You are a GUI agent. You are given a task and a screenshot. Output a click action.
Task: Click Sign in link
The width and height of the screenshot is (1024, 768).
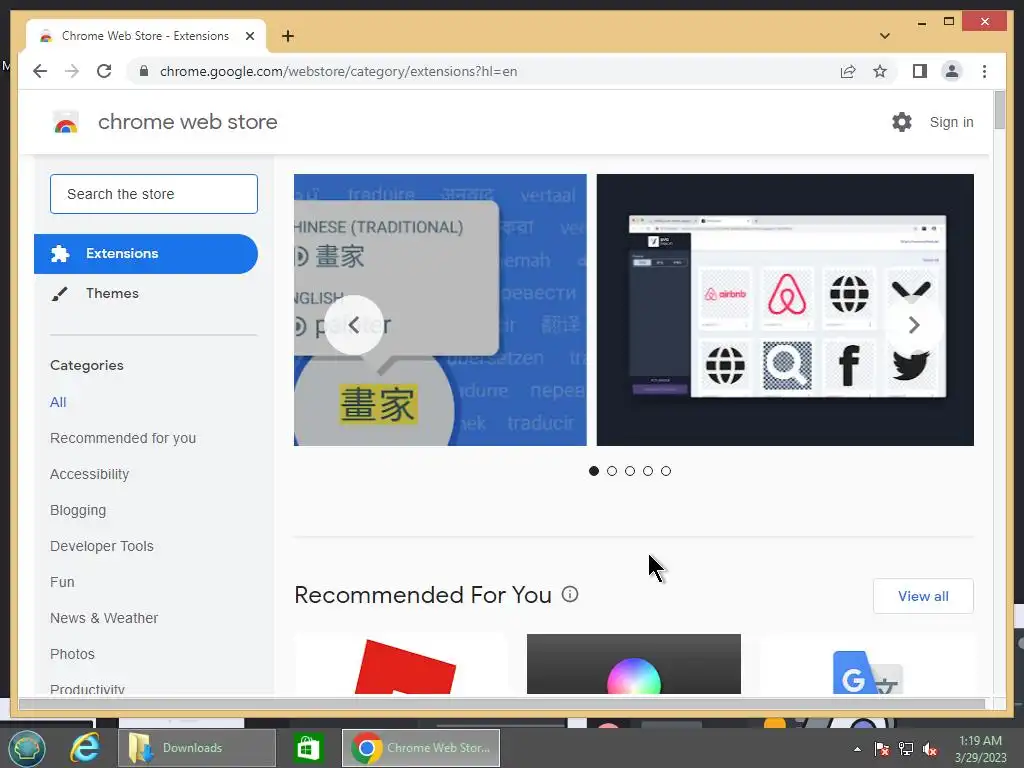tap(952, 122)
